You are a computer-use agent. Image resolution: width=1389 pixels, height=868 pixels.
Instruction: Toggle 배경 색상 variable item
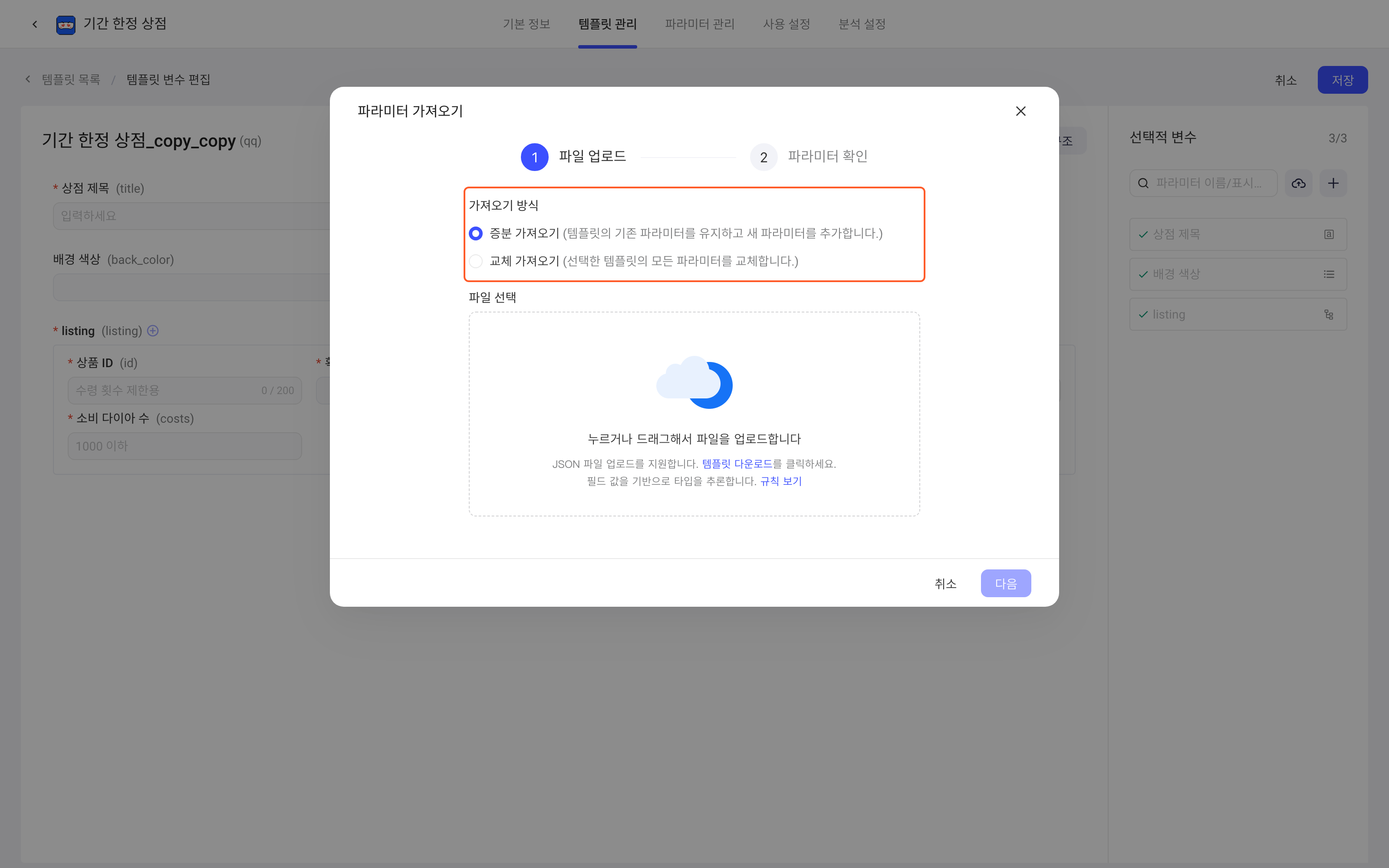[x=1238, y=274]
